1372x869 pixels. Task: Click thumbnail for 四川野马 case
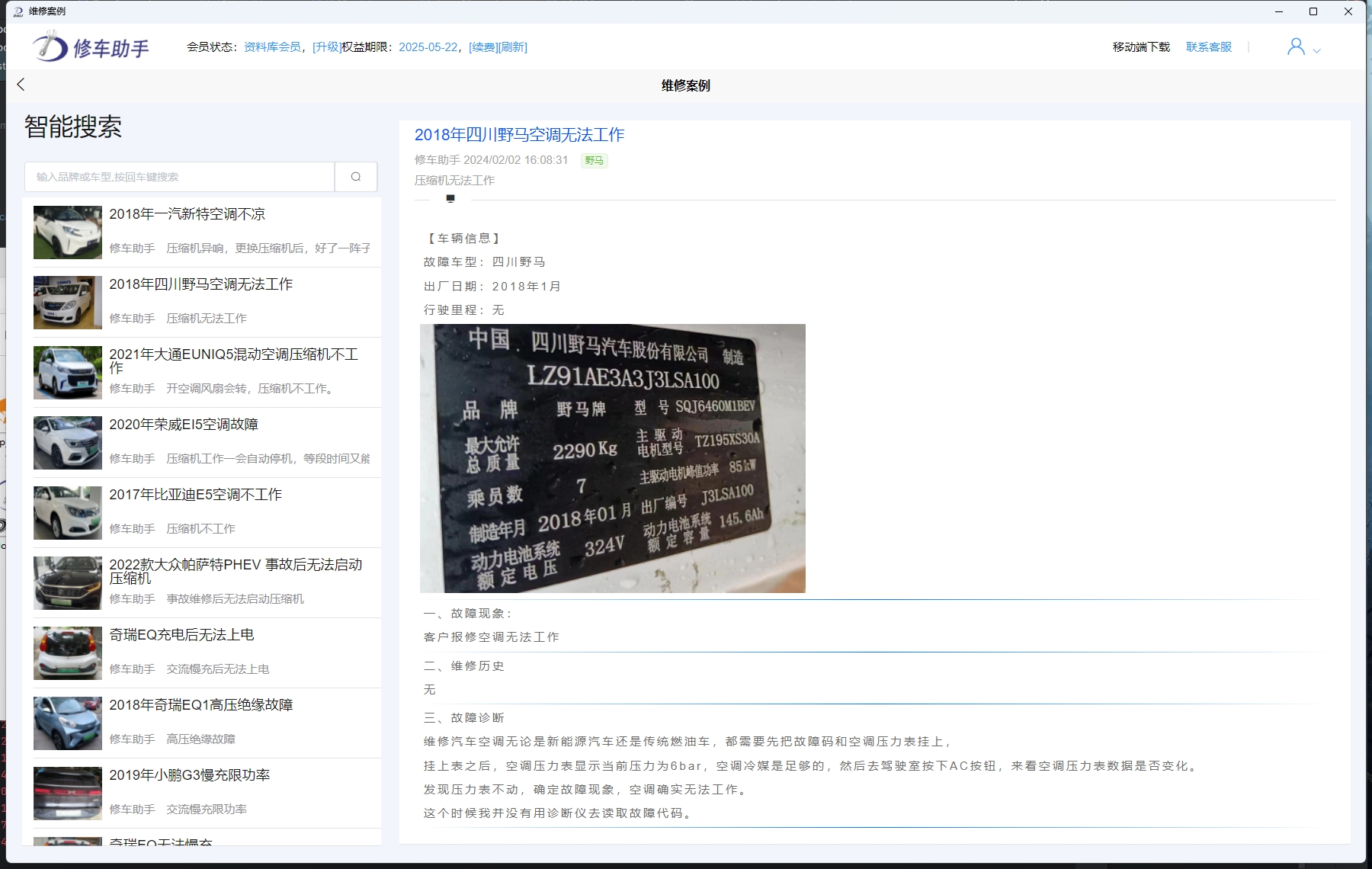[68, 303]
